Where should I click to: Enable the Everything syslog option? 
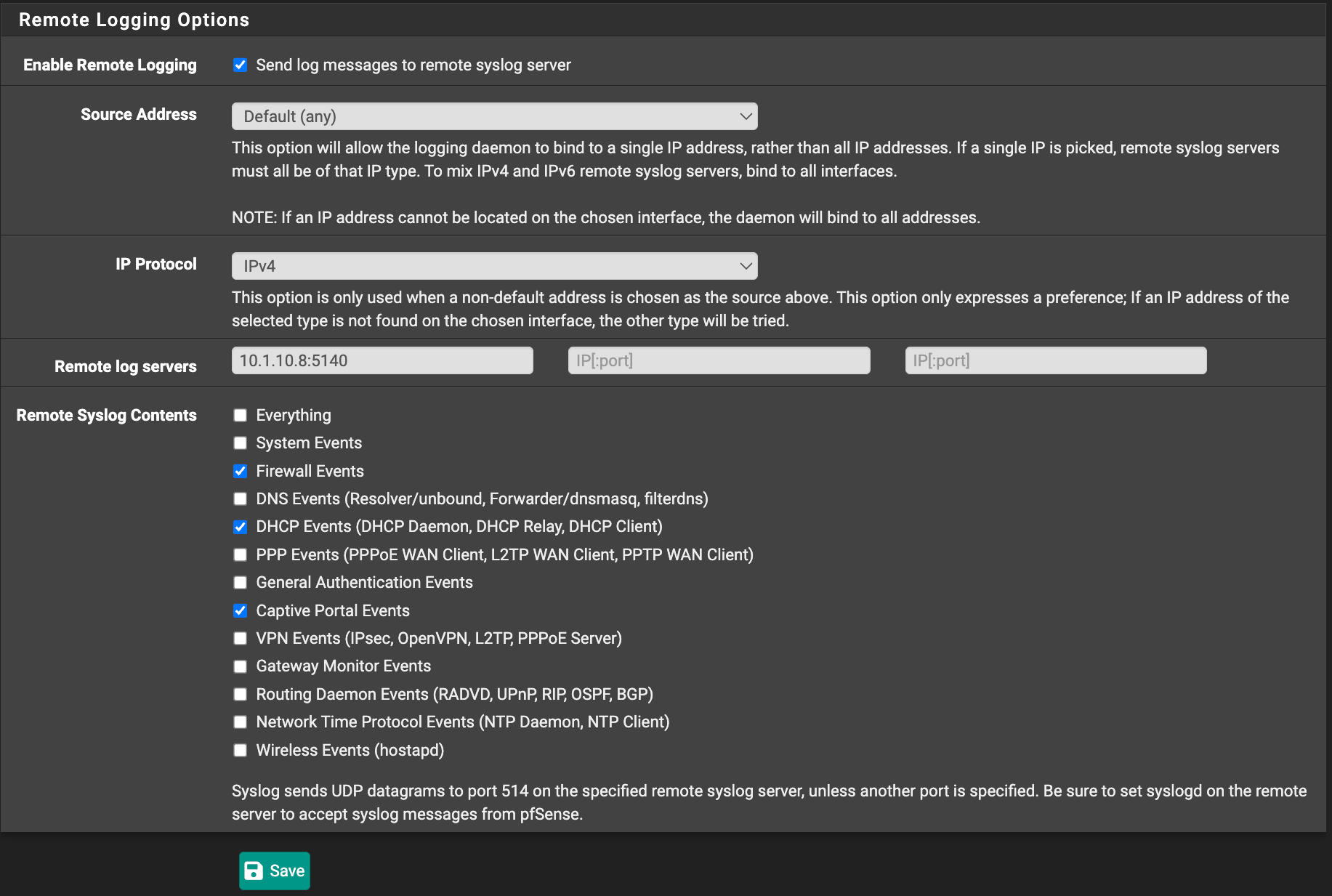[x=241, y=415]
